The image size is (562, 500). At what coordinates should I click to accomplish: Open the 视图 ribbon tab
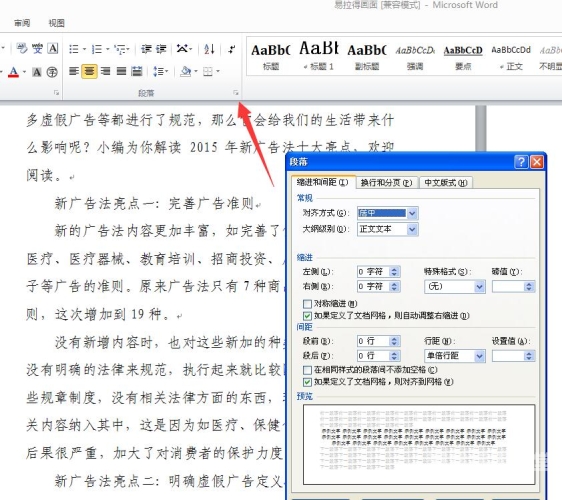(57, 23)
